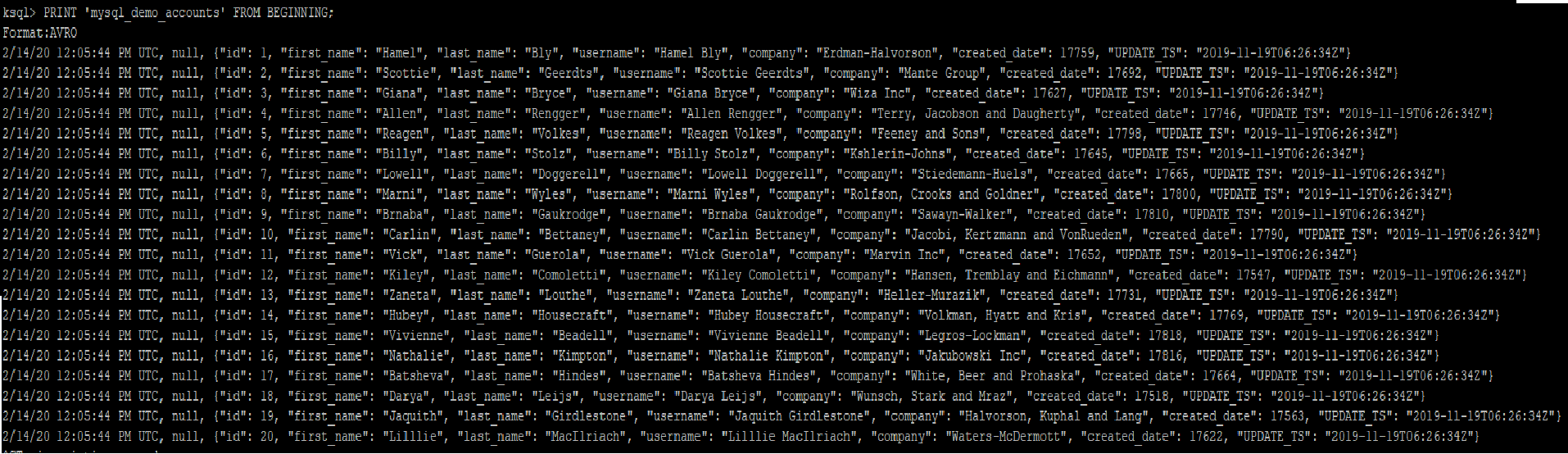Click the Format:AVRO line
Screen dimensions: 1568x454
40,34
